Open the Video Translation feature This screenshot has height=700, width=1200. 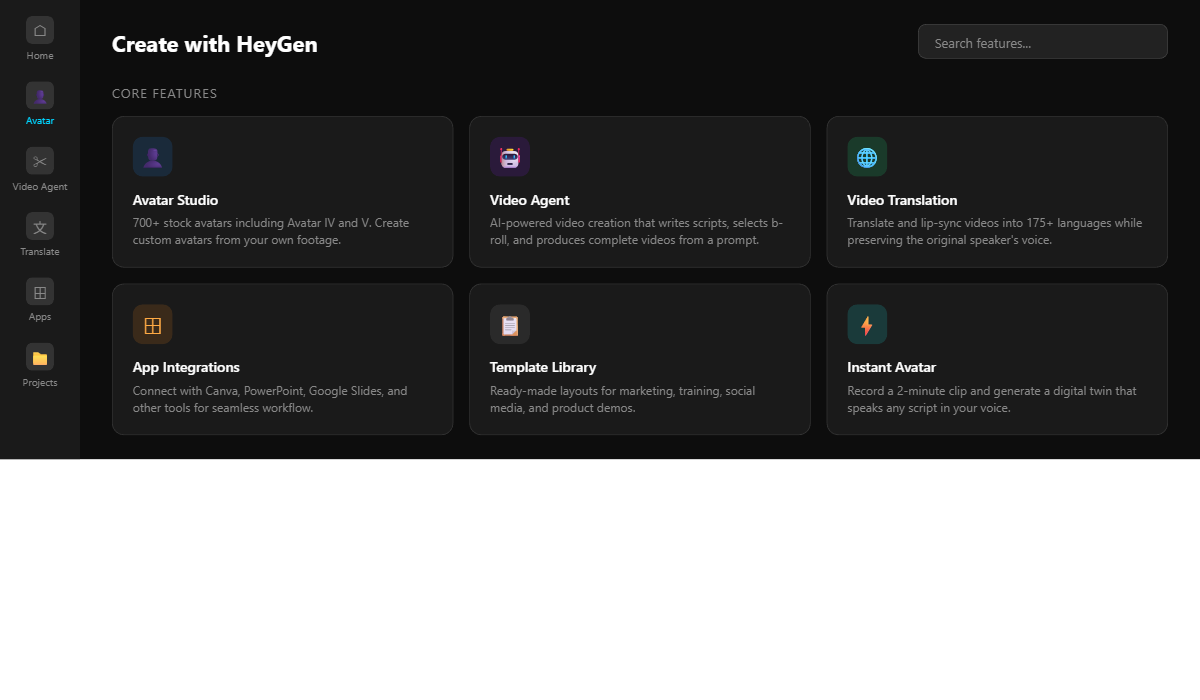point(996,191)
